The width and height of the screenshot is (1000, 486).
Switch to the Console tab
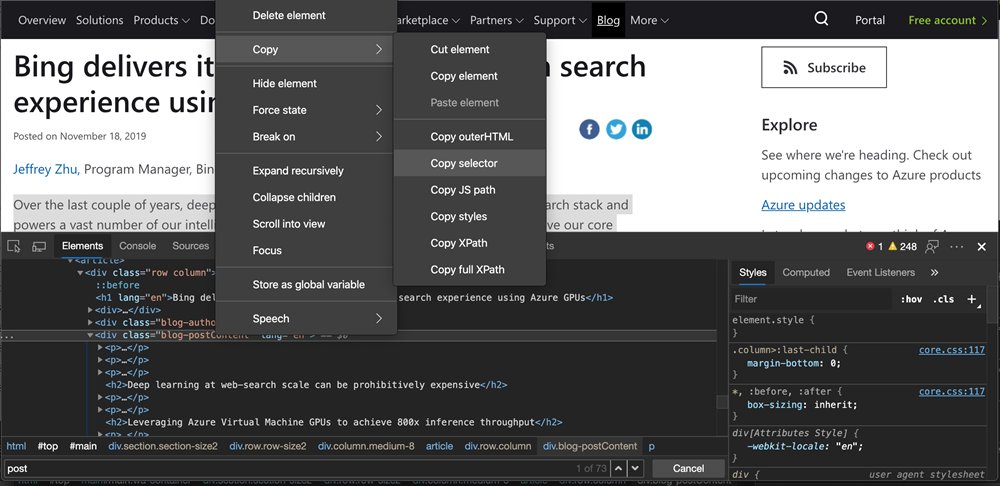(138, 246)
